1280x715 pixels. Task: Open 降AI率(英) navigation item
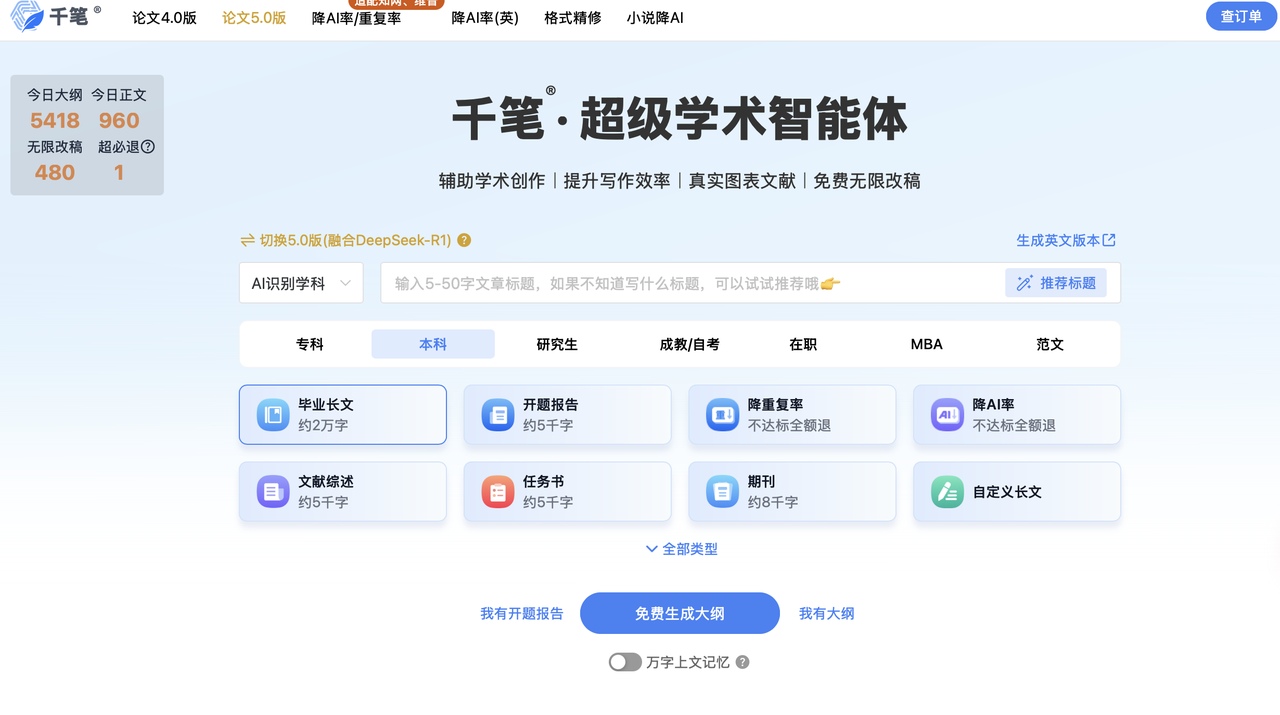point(485,17)
